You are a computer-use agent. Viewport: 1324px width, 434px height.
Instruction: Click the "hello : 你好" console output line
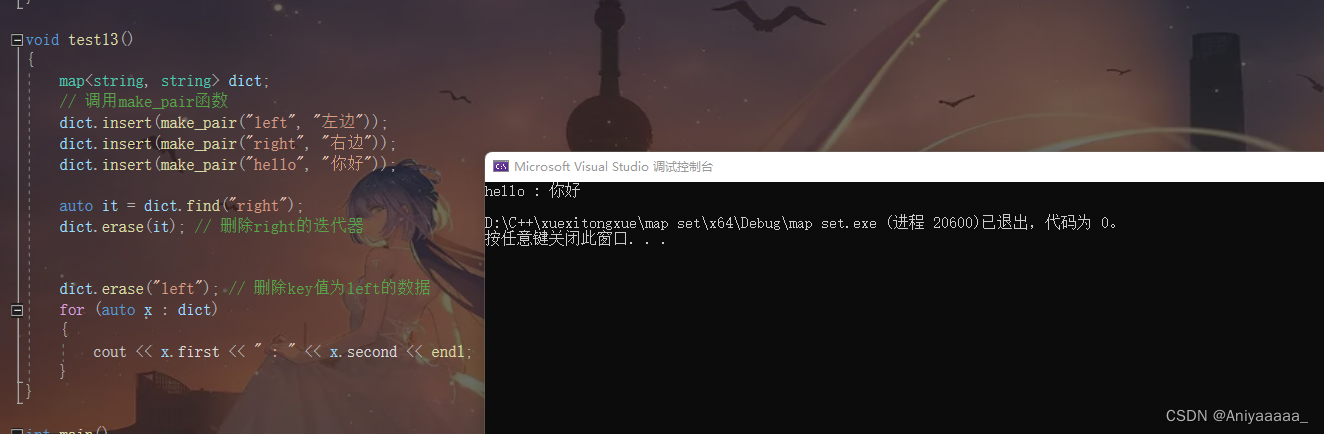click(532, 191)
